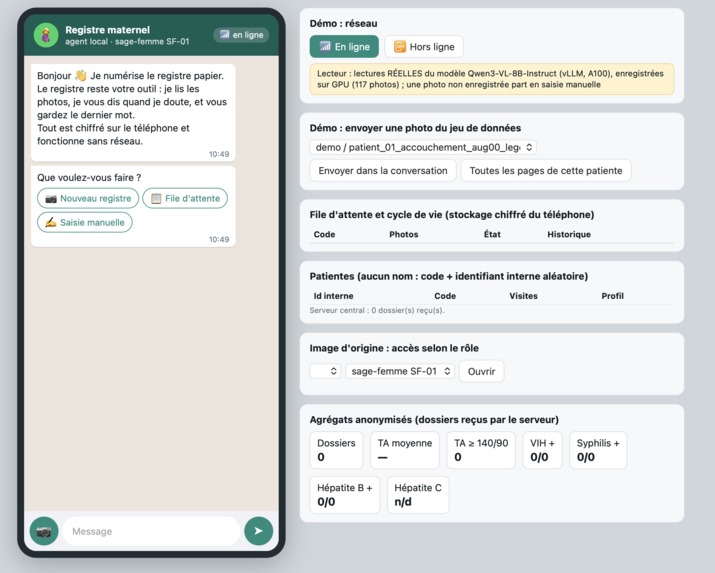
Task: Click the 'en ligne' status badge in header
Action: pos(241,35)
